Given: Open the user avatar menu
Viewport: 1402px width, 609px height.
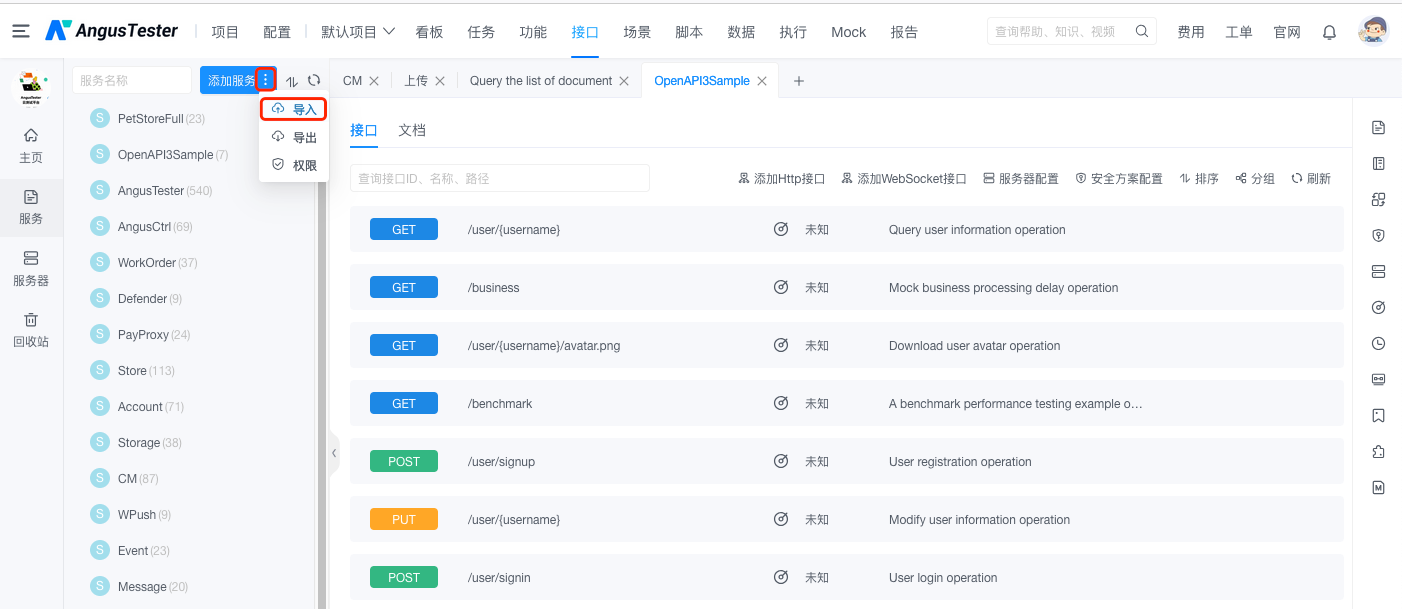Looking at the screenshot, I should tap(1373, 31).
